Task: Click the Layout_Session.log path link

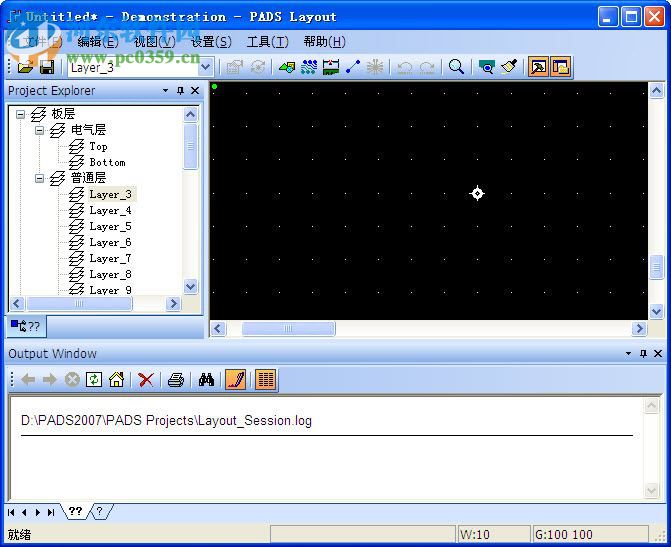Action: (x=166, y=421)
